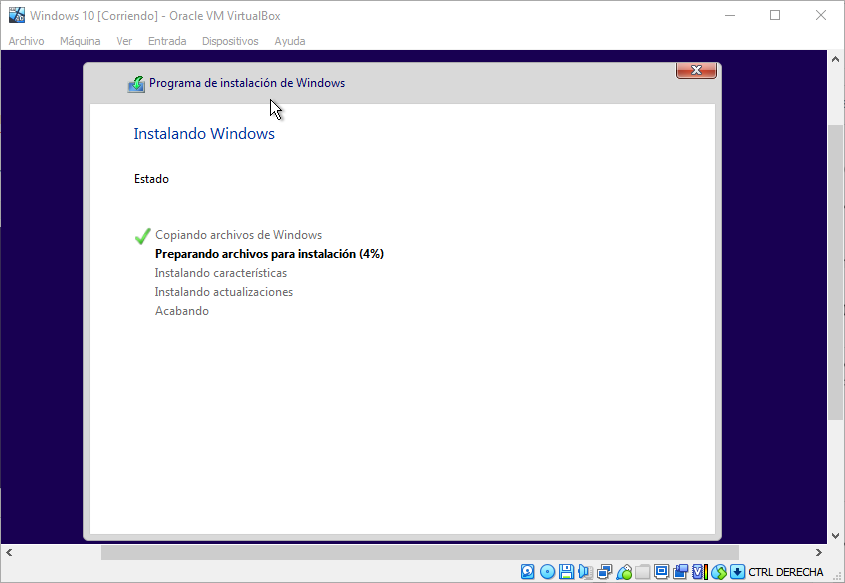Image resolution: width=845 pixels, height=583 pixels.
Task: Click the display settings indicator icon
Action: point(661,572)
